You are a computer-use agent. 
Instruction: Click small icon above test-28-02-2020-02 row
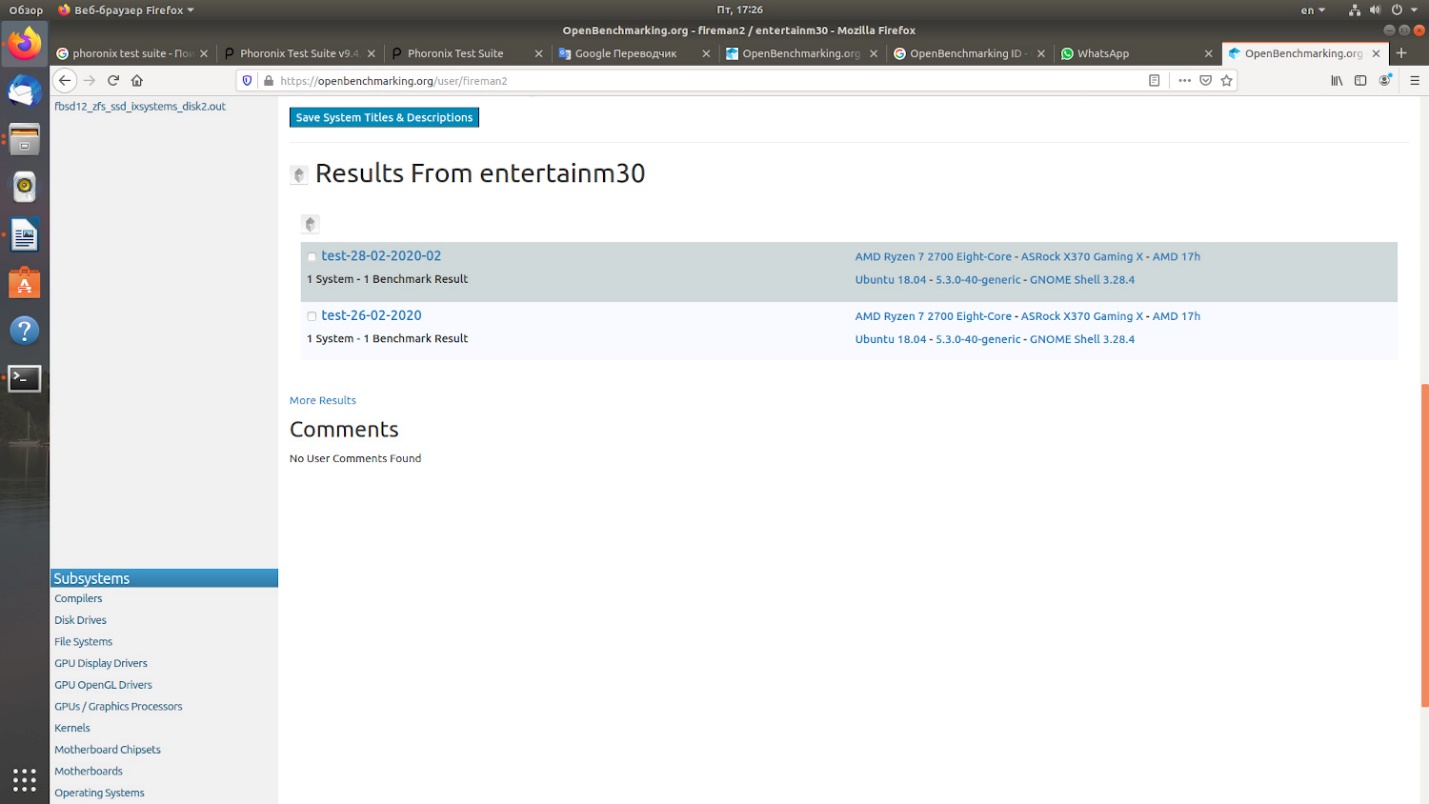[x=310, y=224]
